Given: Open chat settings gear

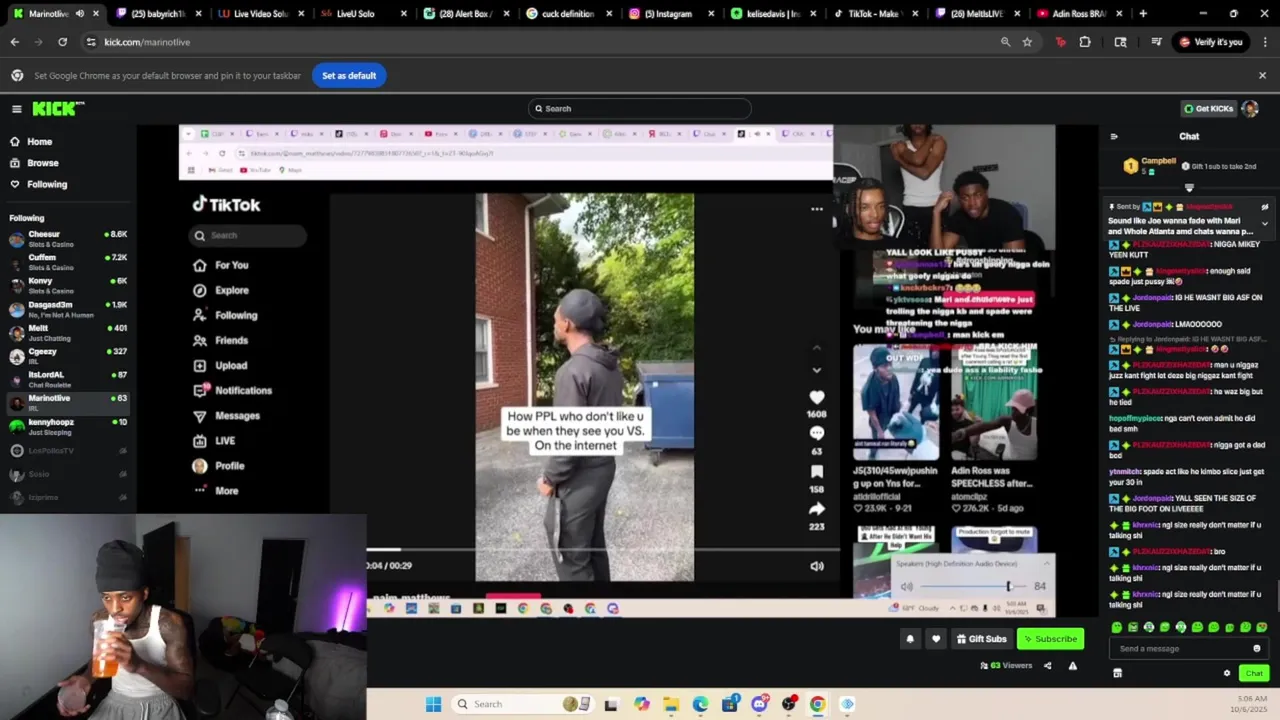Looking at the screenshot, I should tap(1227, 673).
